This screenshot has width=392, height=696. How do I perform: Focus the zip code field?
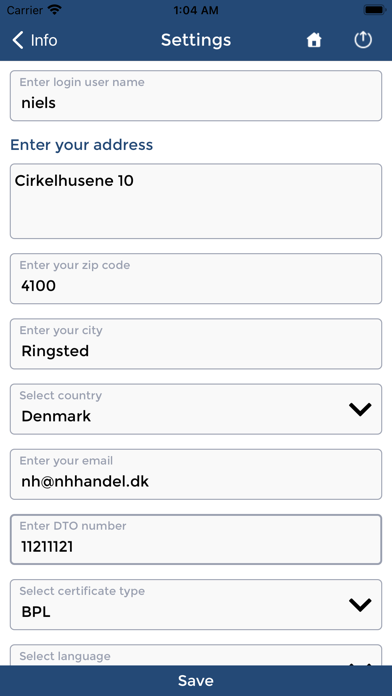click(x=196, y=279)
